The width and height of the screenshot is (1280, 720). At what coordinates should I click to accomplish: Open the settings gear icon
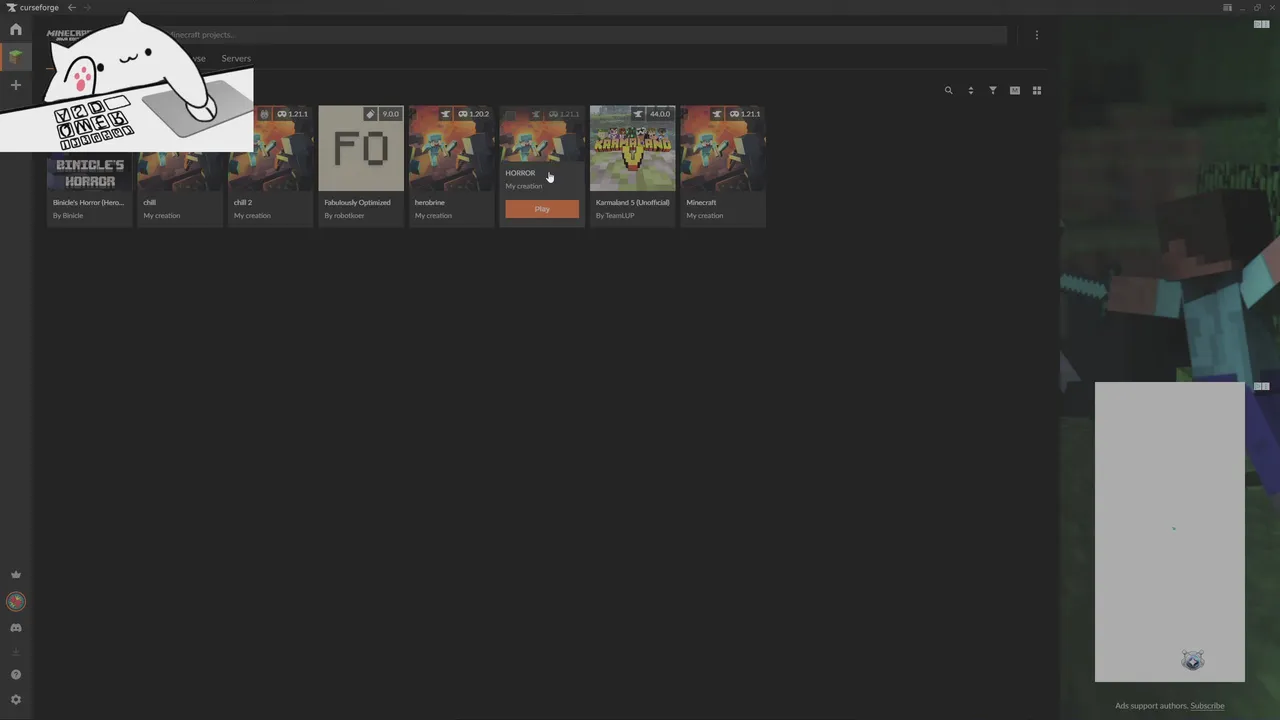click(x=15, y=700)
